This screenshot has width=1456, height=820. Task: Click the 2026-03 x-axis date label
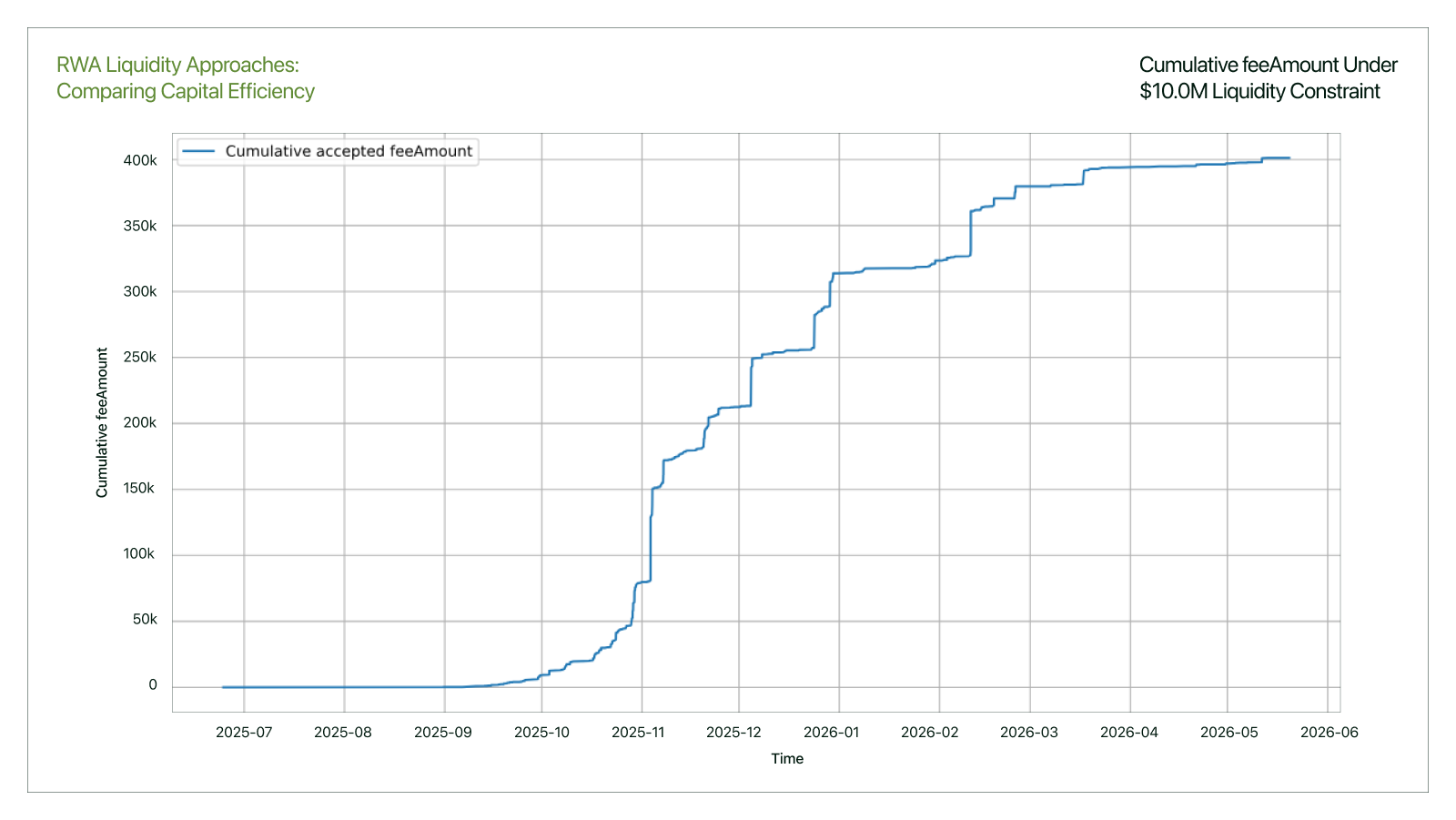pos(1029,733)
